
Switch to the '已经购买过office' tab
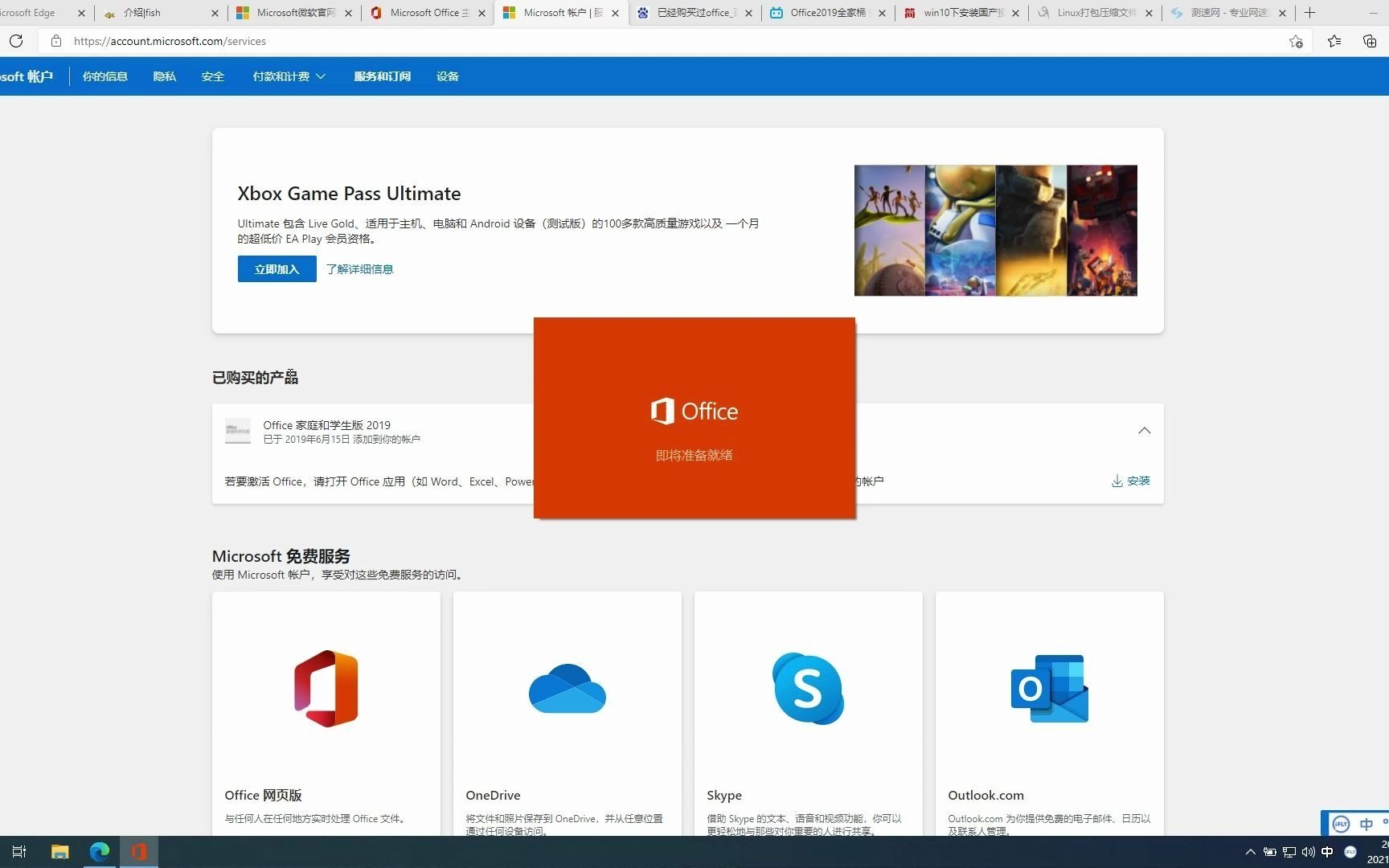(695, 13)
